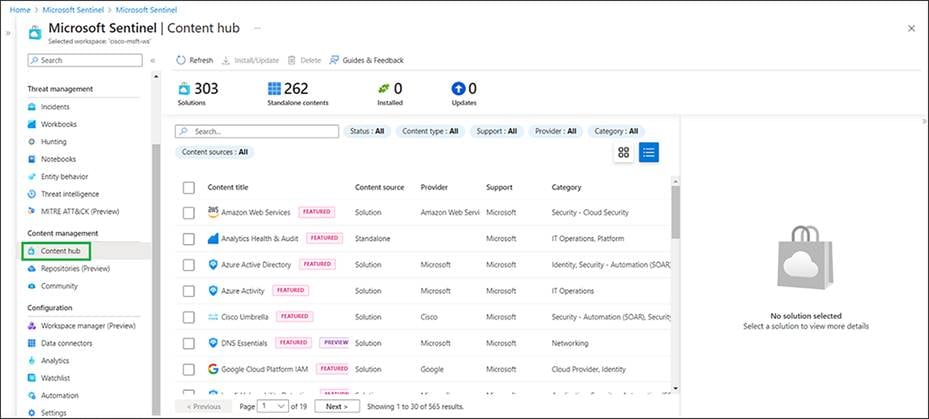Check the Cisco Umbrella row checkbox
This screenshot has width=929, height=419.
[x=188, y=317]
